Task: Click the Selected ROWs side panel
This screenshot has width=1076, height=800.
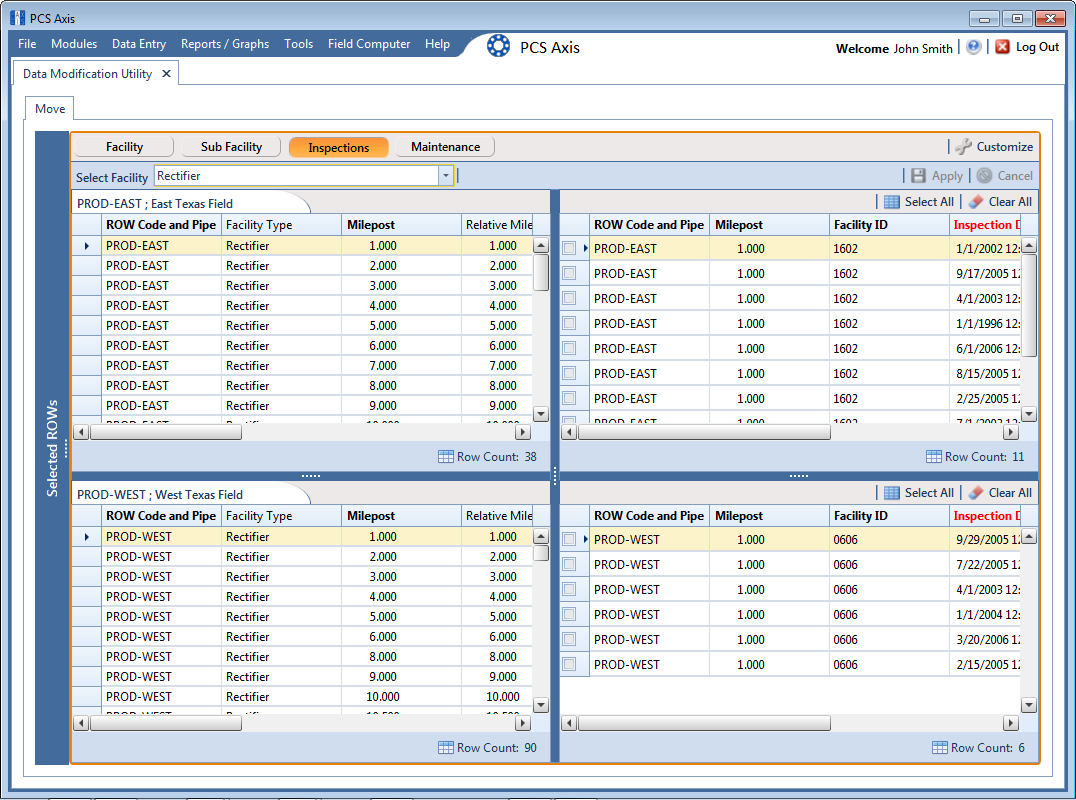Action: (52, 448)
